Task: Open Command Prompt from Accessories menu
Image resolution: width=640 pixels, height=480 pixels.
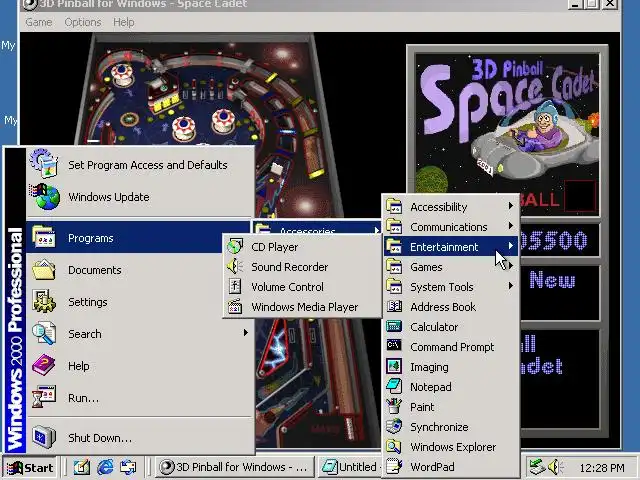Action: (x=451, y=347)
